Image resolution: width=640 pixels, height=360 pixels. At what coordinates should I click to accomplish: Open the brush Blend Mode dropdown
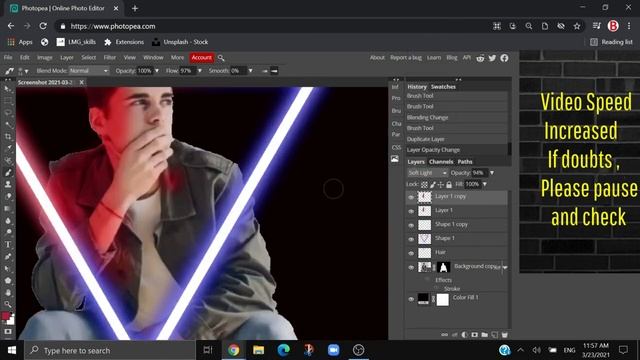(x=89, y=71)
